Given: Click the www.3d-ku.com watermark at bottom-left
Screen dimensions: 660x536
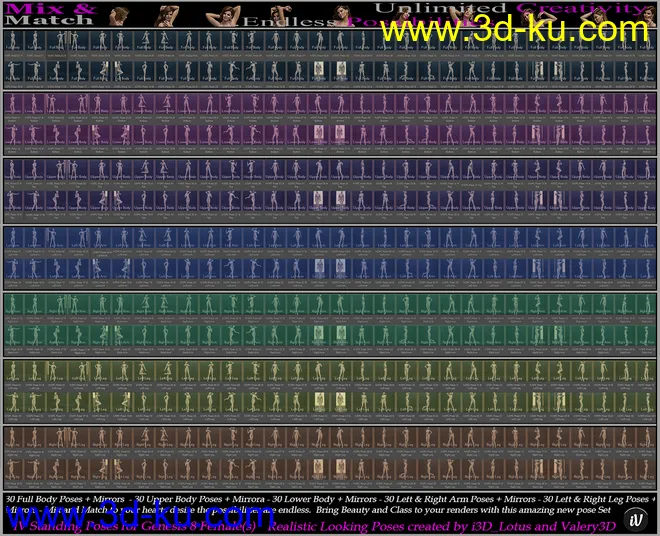Looking at the screenshot, I should (129, 518).
